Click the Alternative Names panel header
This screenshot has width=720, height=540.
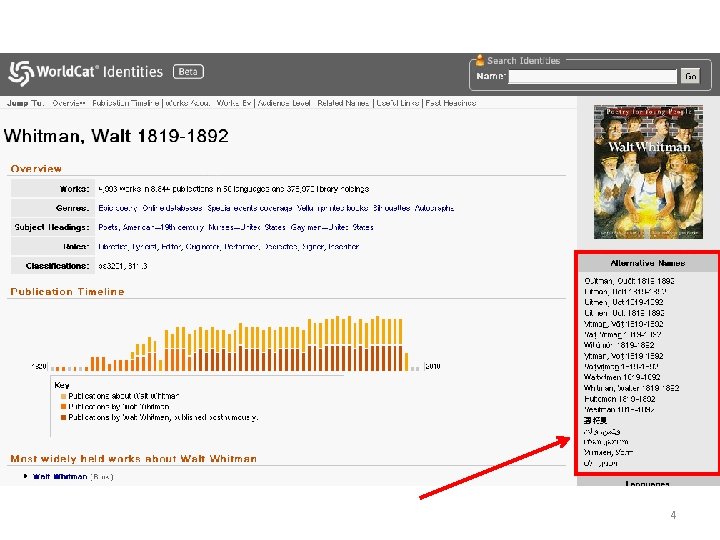pyautogui.click(x=647, y=263)
